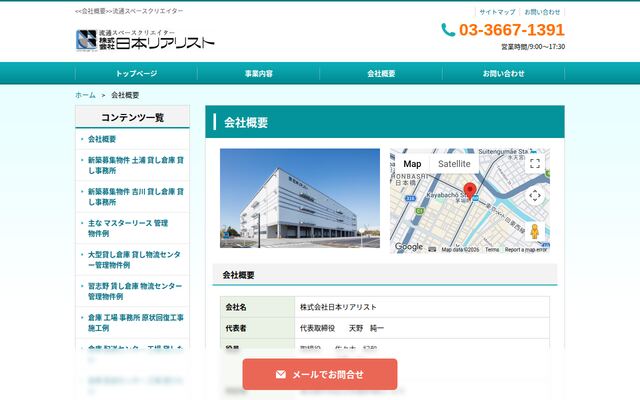Click the 代表者 row header
This screenshot has width=640, height=400.
click(258, 328)
